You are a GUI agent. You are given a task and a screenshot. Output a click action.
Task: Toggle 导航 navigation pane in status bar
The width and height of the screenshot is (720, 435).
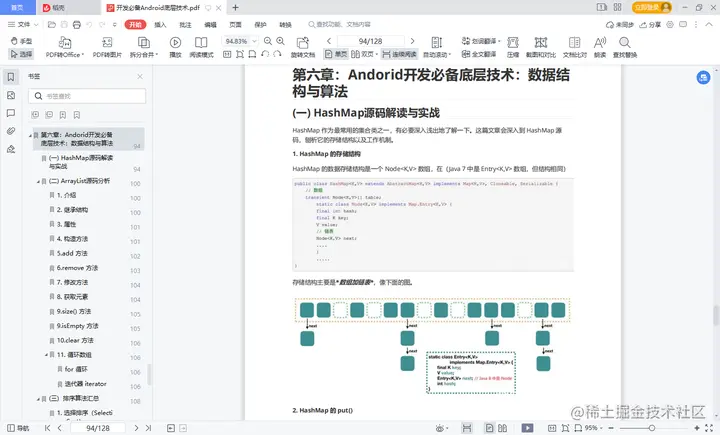(17, 428)
